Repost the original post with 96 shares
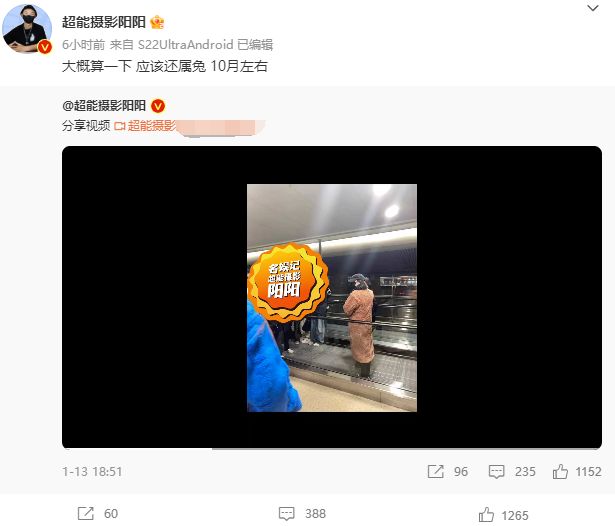Screen dimensions: 615x526 (448, 471)
